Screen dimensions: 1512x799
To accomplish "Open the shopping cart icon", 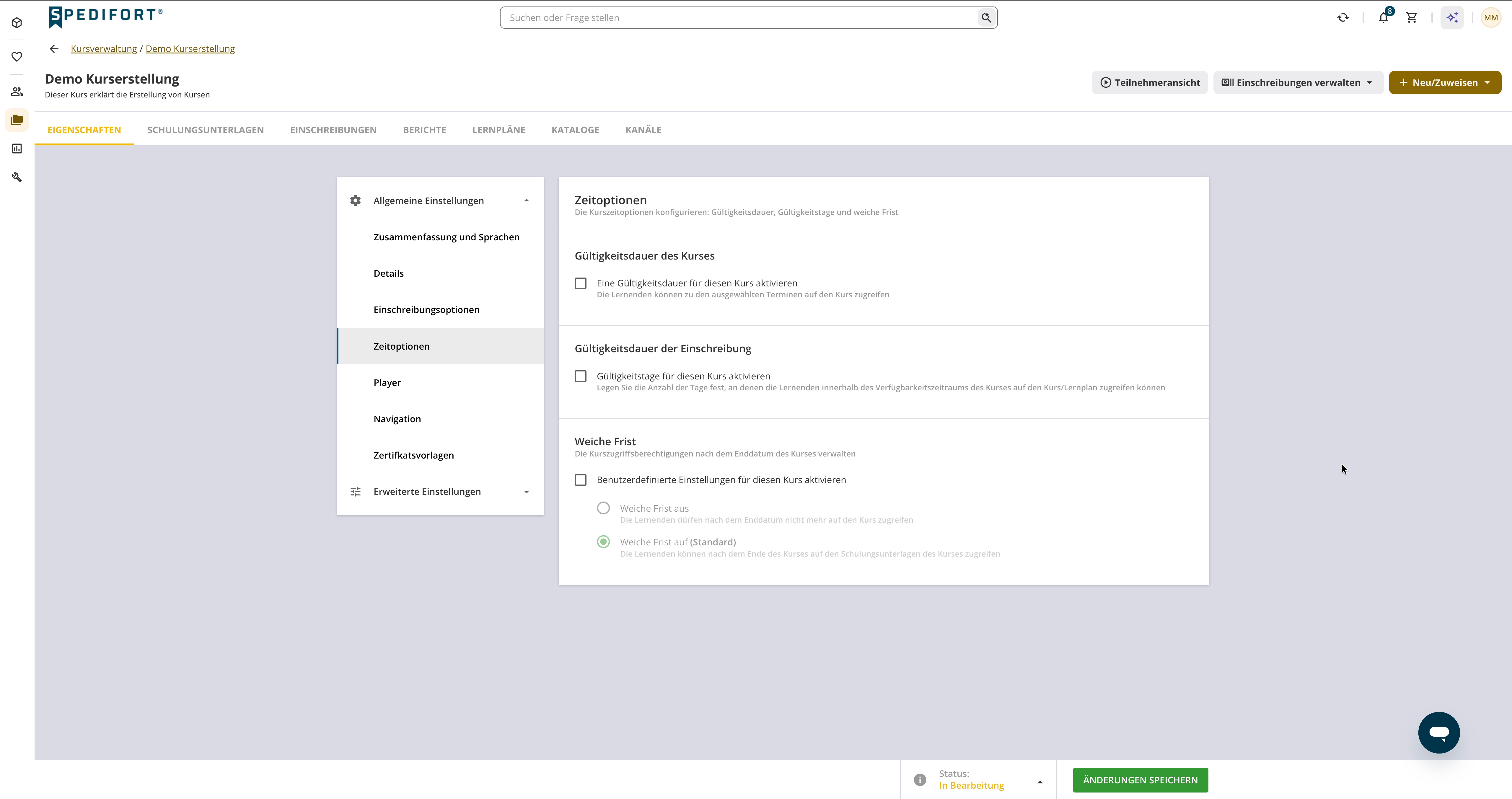I will (x=1412, y=18).
